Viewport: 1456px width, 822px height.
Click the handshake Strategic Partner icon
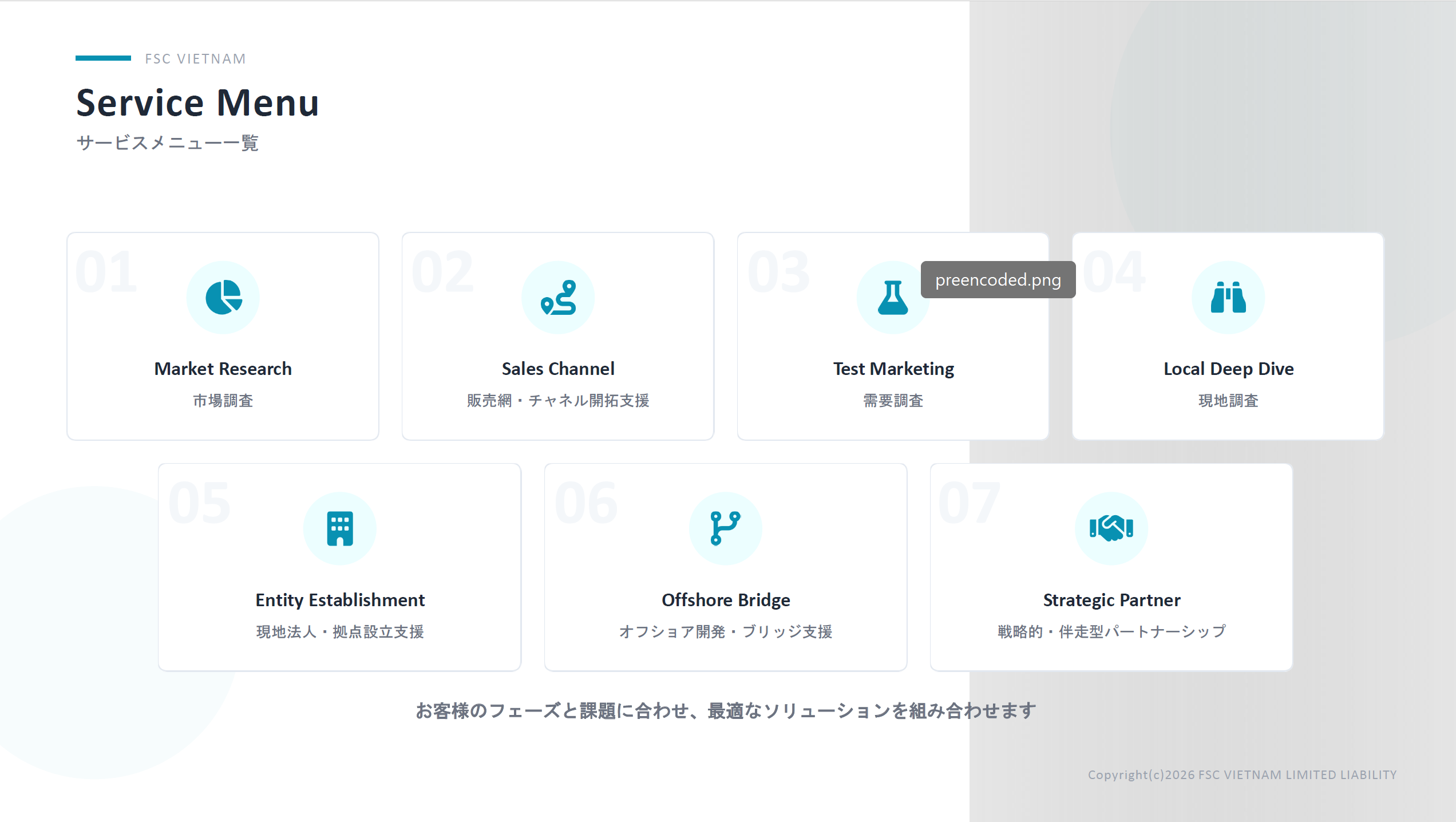pyautogui.click(x=1111, y=528)
